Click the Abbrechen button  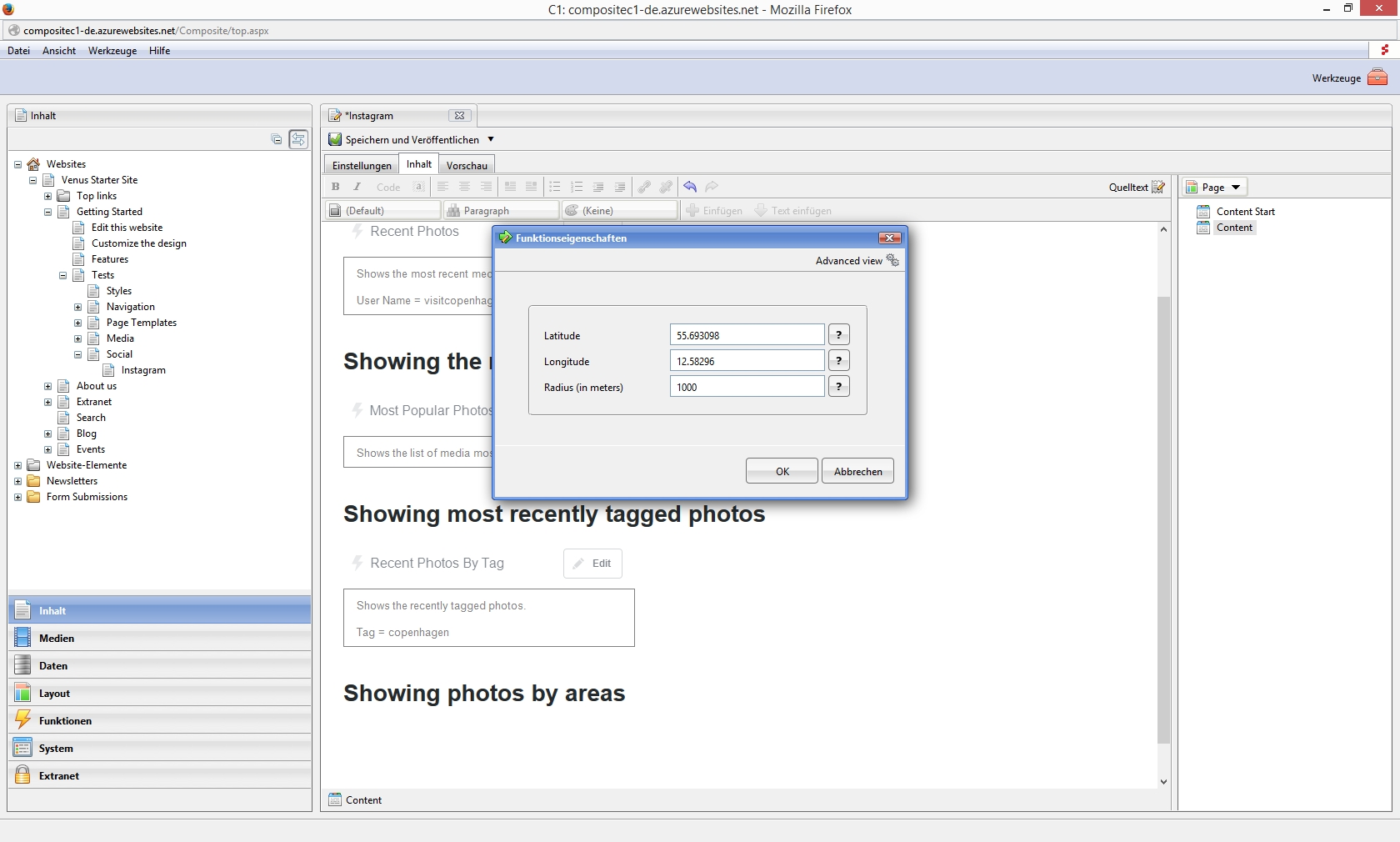pyautogui.click(x=857, y=471)
